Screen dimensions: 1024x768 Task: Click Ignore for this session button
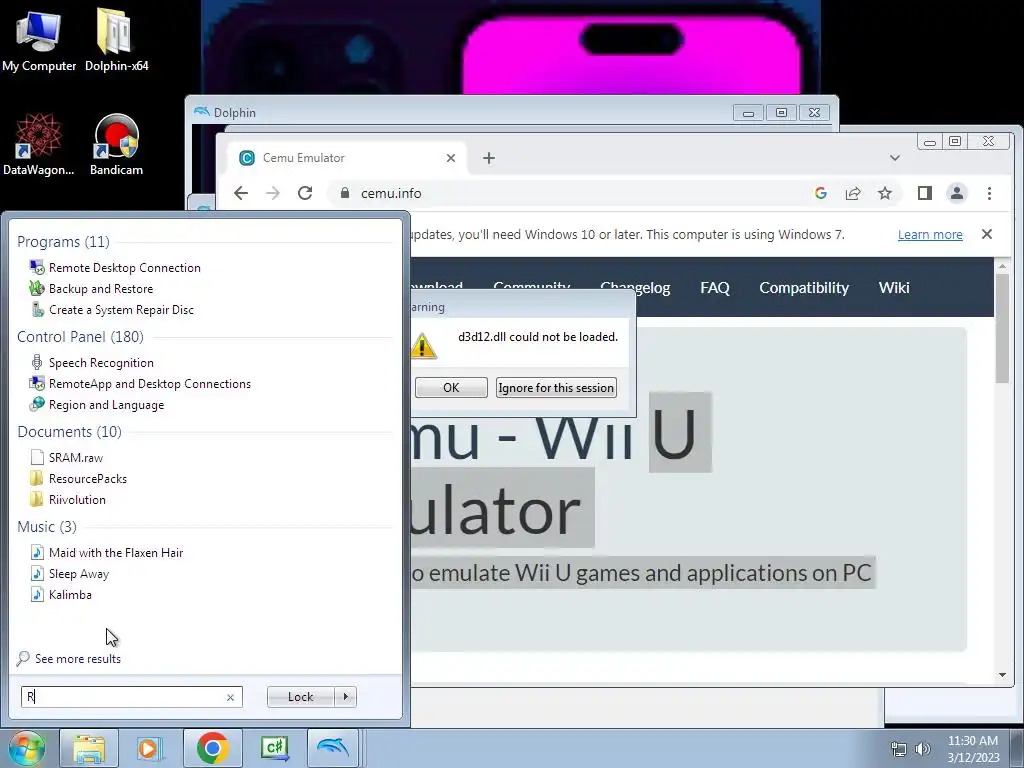point(556,387)
